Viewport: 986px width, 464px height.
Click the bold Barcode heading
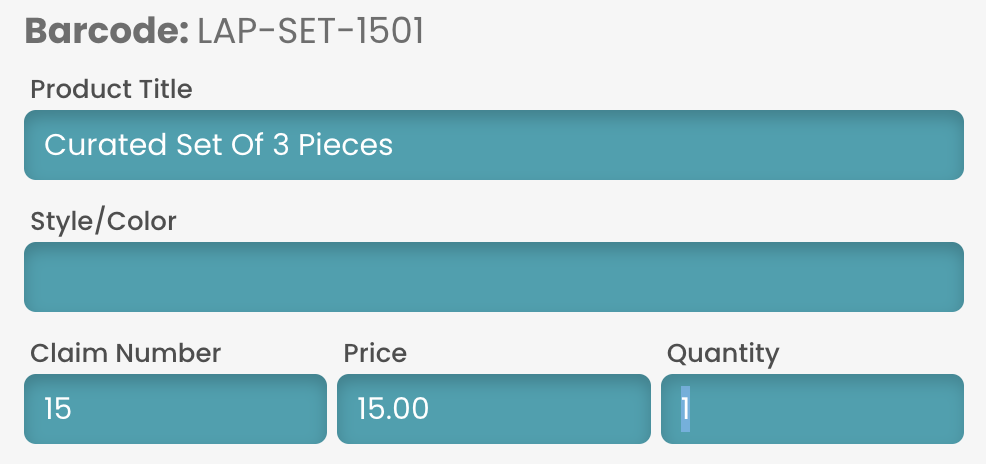coord(107,31)
